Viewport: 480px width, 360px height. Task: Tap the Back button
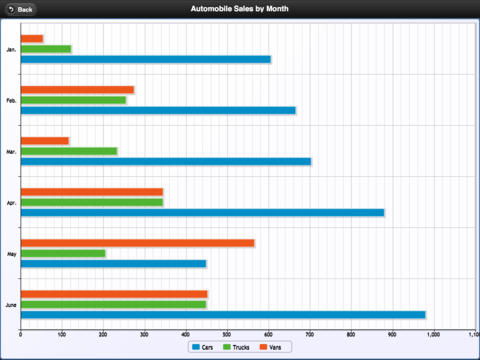[21, 9]
